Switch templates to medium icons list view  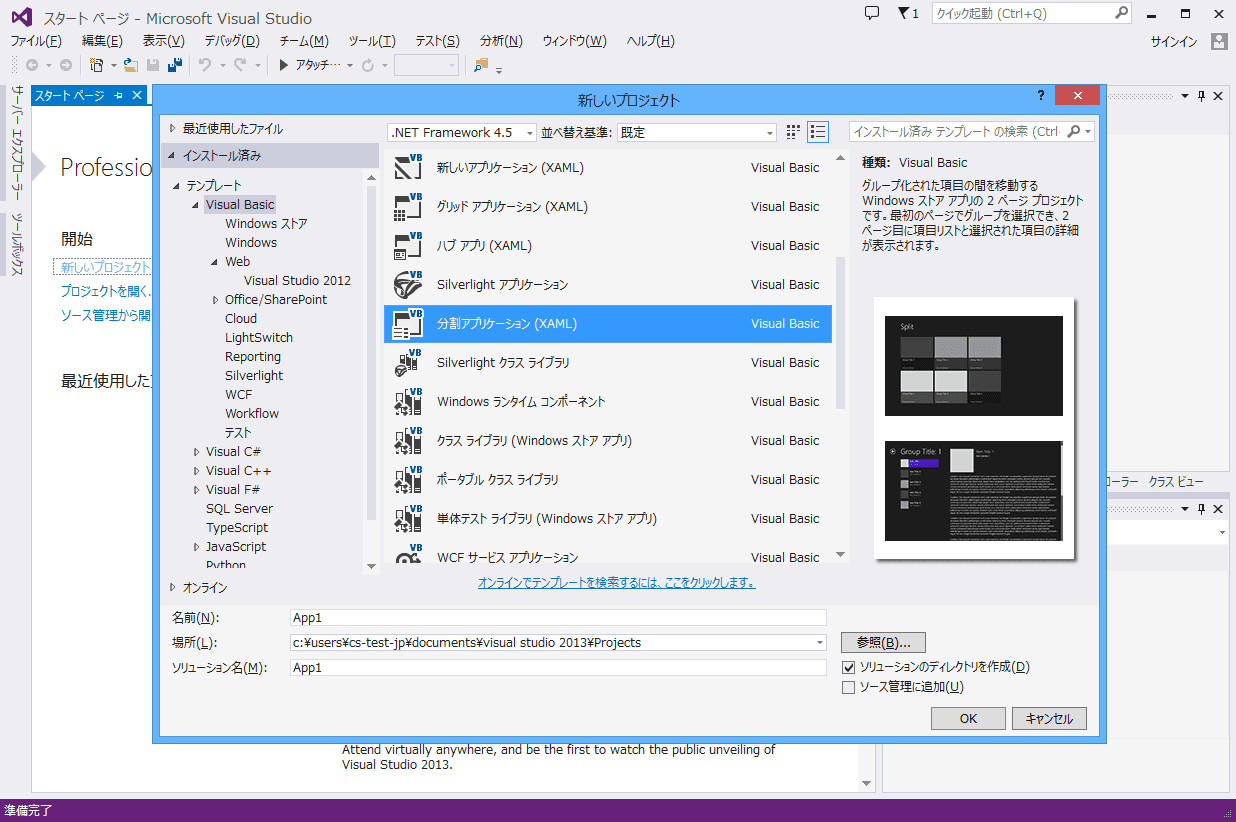[818, 132]
